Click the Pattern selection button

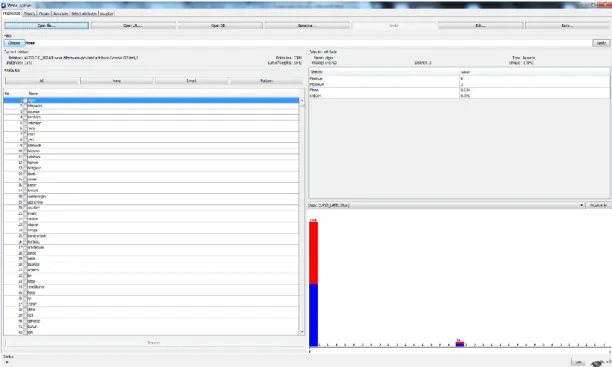[266, 81]
